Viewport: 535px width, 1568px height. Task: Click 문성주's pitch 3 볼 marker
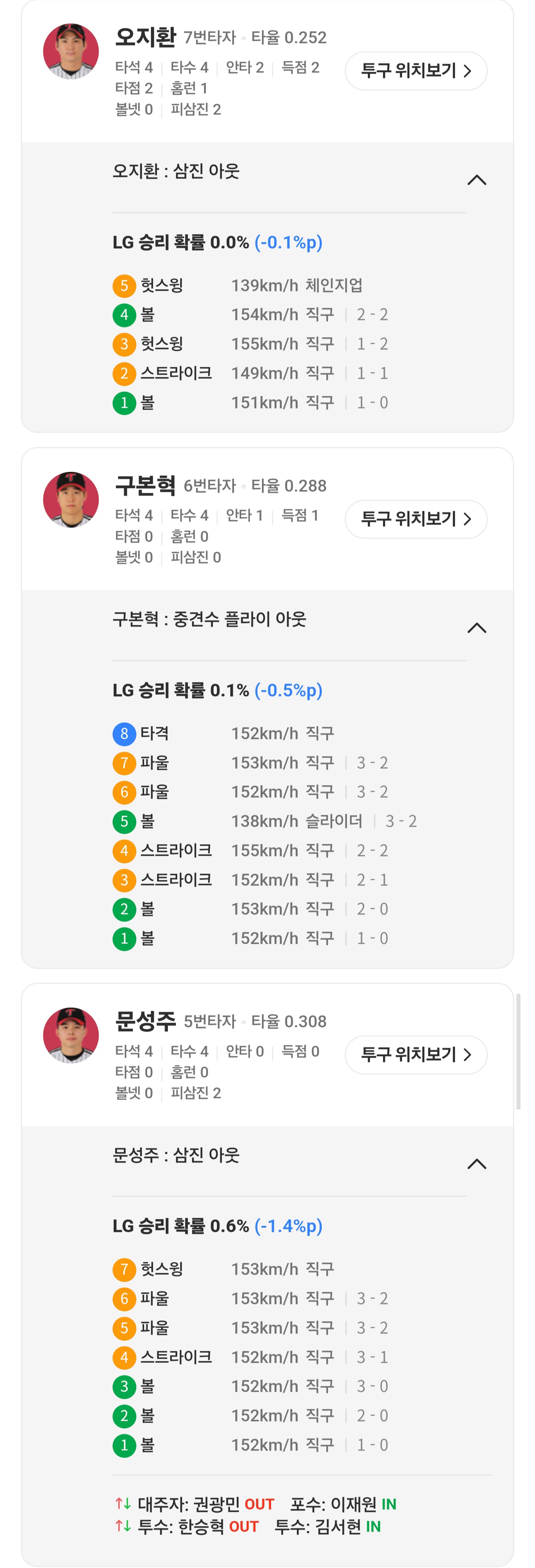point(124,1387)
